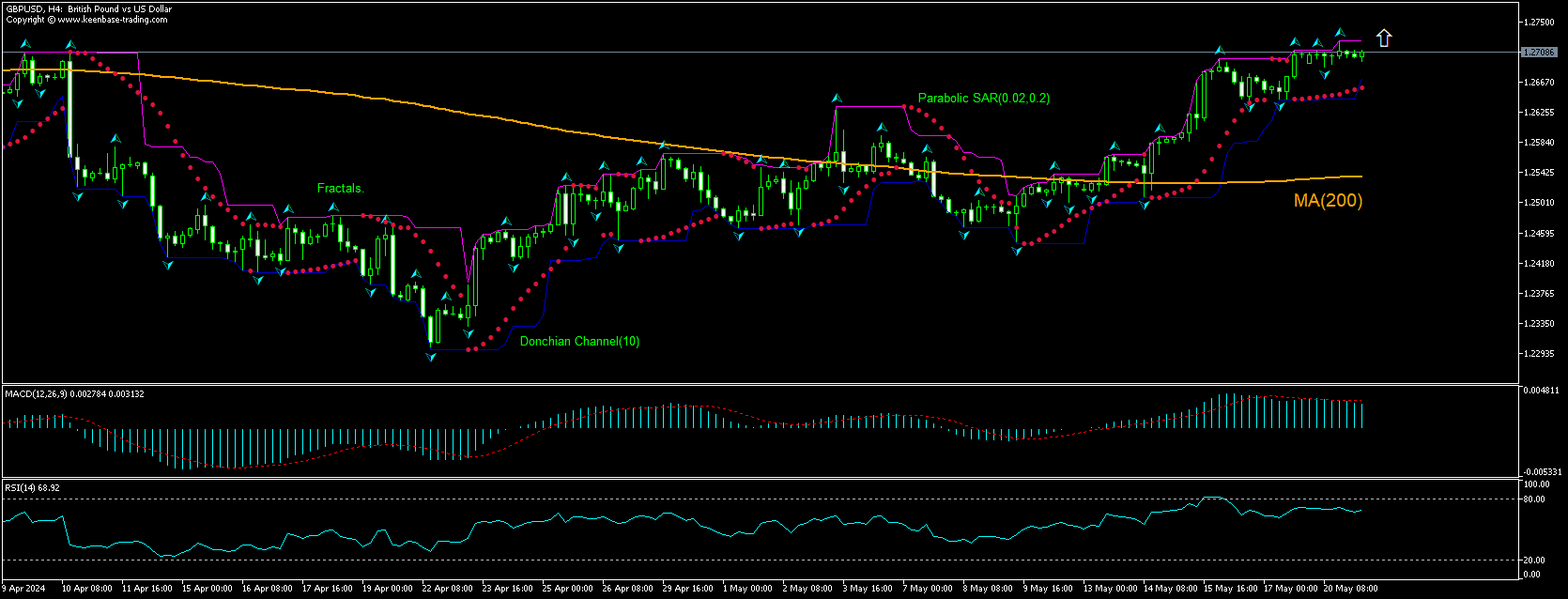Click the 1 May 00:00 time label
The image size is (1568, 599).
pyautogui.click(x=748, y=589)
